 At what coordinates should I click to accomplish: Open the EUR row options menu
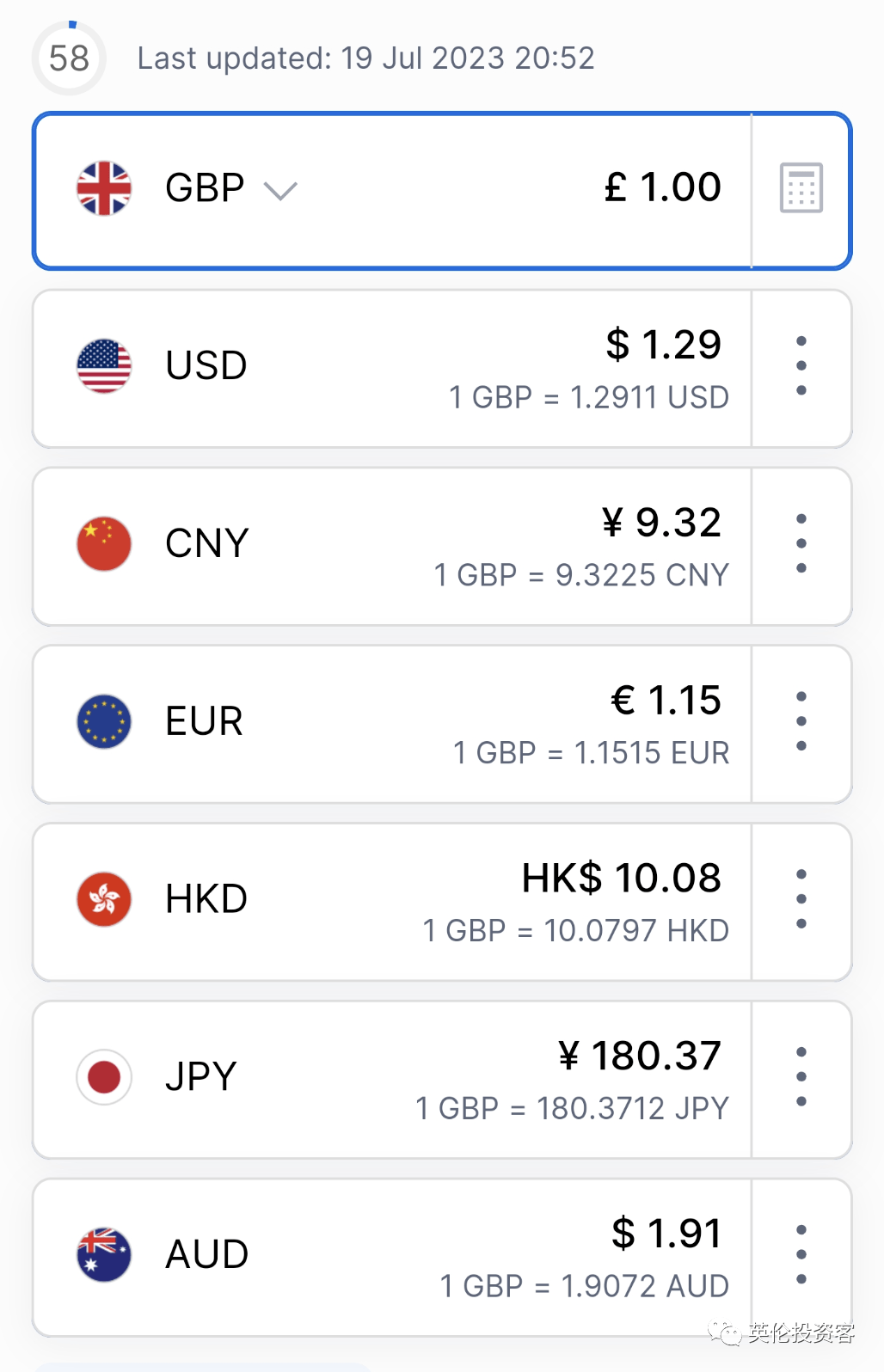tap(801, 721)
